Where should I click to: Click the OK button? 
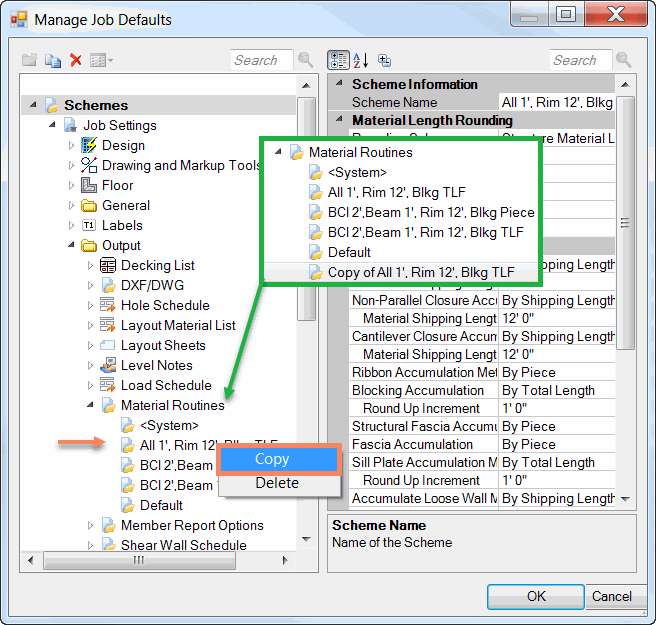(x=536, y=597)
